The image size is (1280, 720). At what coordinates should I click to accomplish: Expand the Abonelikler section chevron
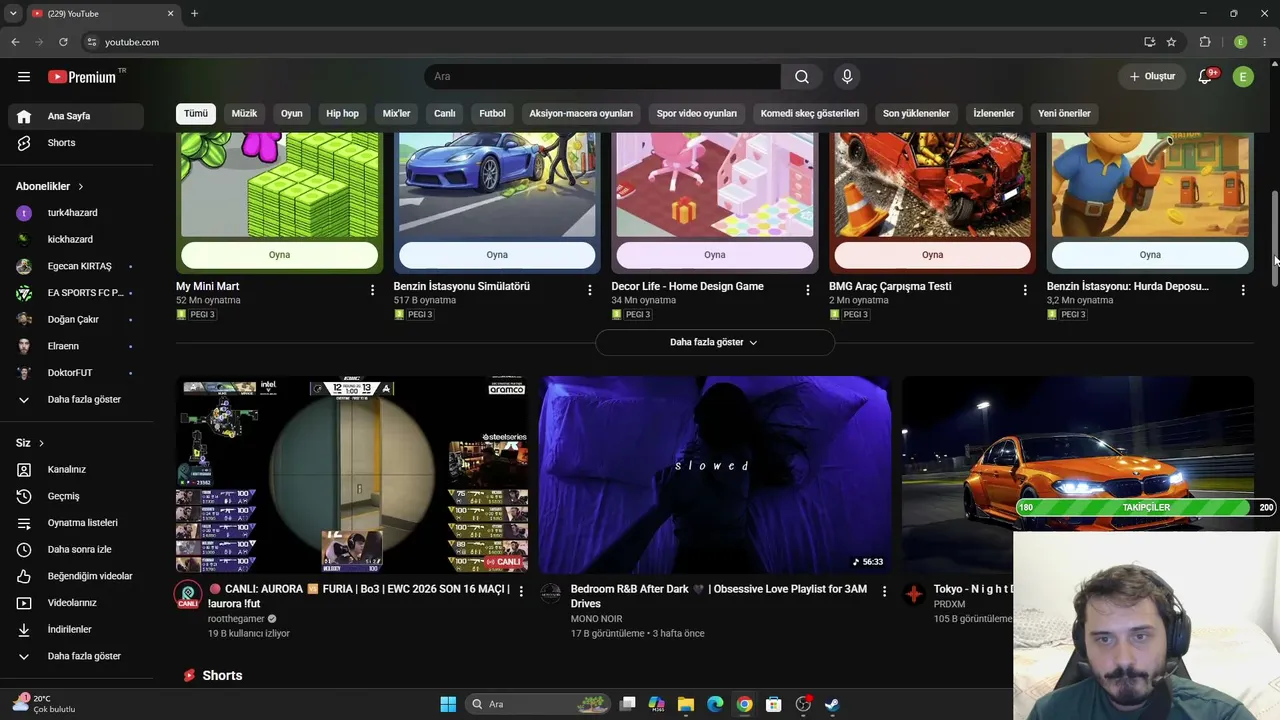pos(81,186)
